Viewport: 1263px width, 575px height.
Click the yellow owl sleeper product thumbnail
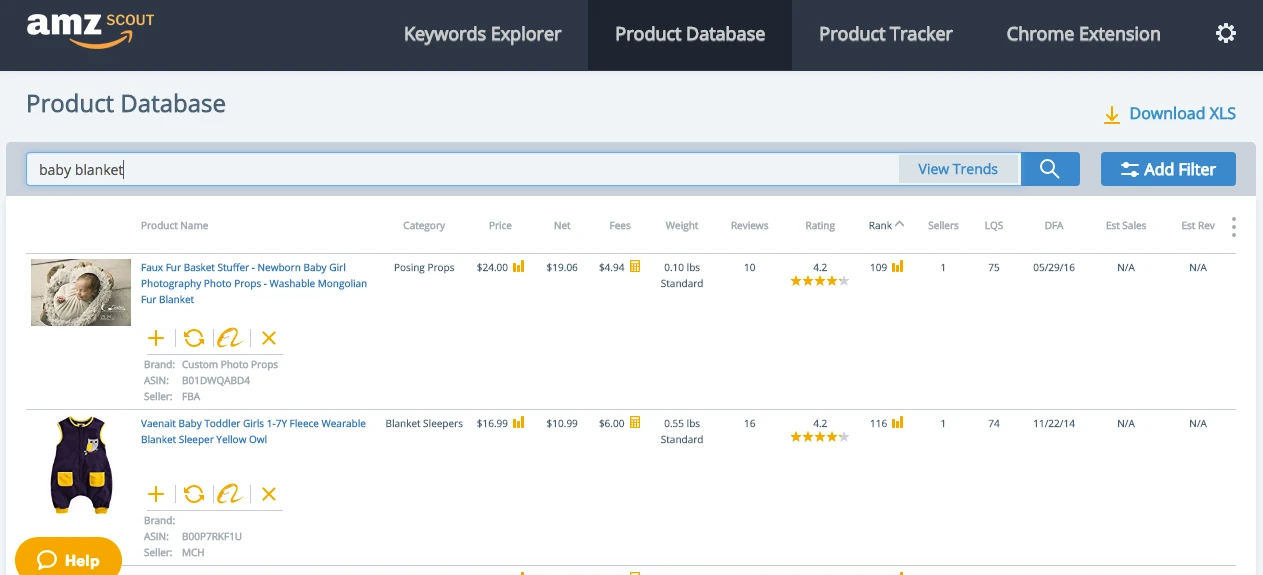[81, 466]
